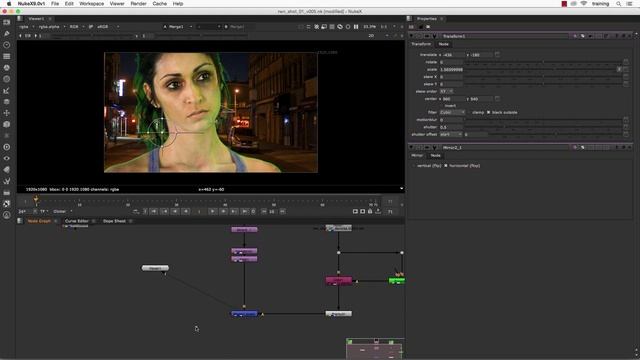Open the Views nodes toolbar menu
The image size is (640, 360).
tap(7, 158)
